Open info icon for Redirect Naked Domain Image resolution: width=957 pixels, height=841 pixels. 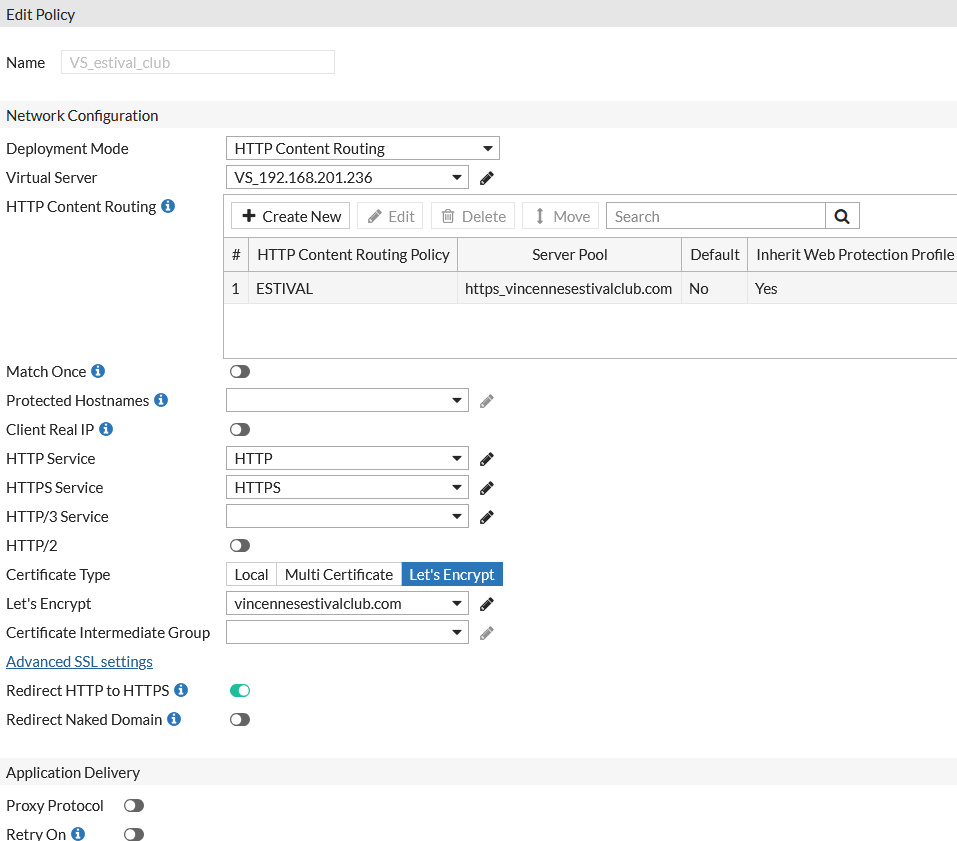[174, 719]
